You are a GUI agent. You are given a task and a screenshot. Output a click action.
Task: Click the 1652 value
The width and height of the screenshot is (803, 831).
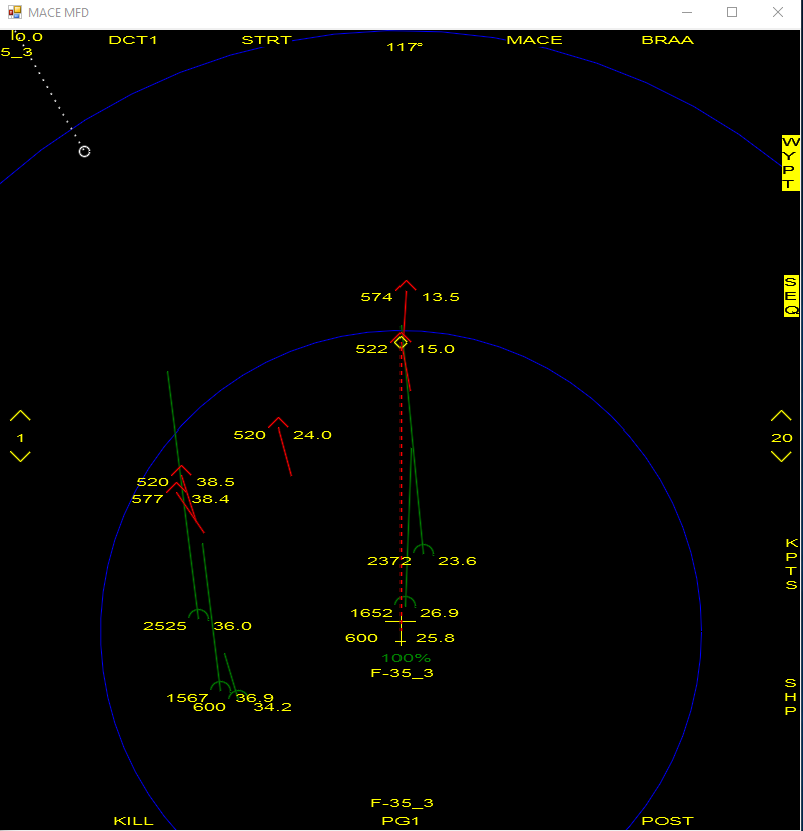tap(372, 613)
